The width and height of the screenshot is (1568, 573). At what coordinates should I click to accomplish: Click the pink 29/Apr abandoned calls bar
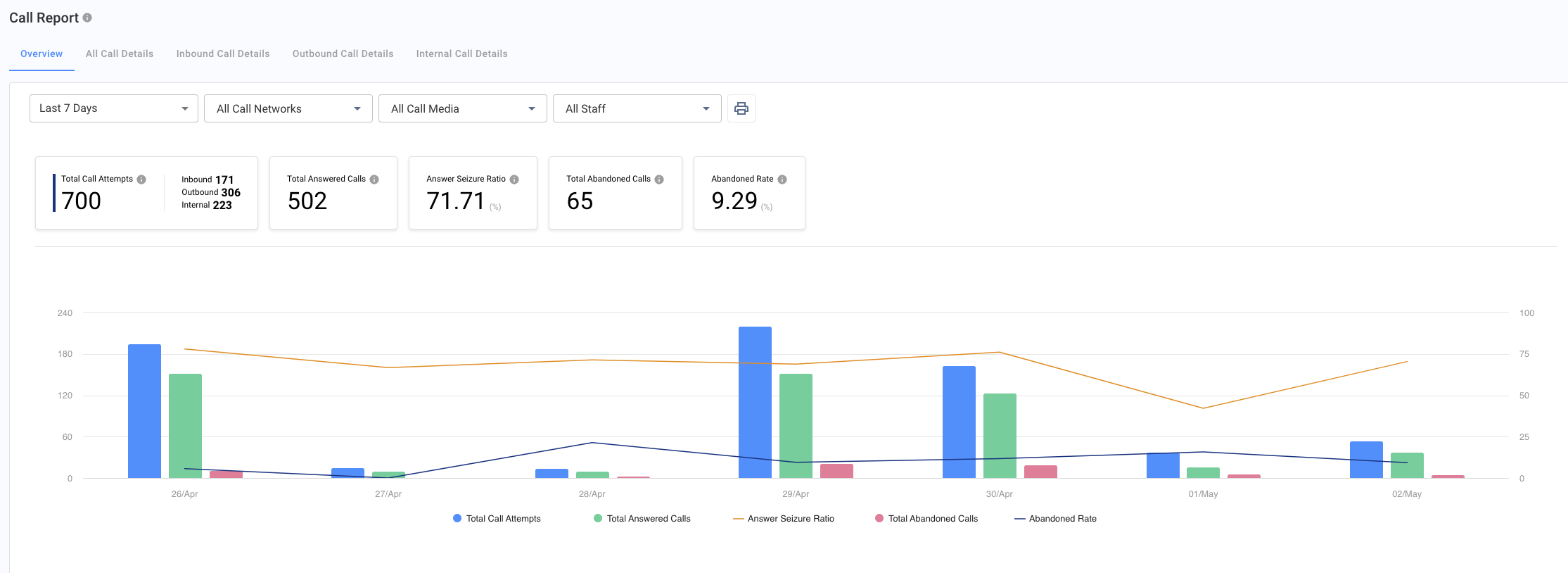(x=836, y=471)
